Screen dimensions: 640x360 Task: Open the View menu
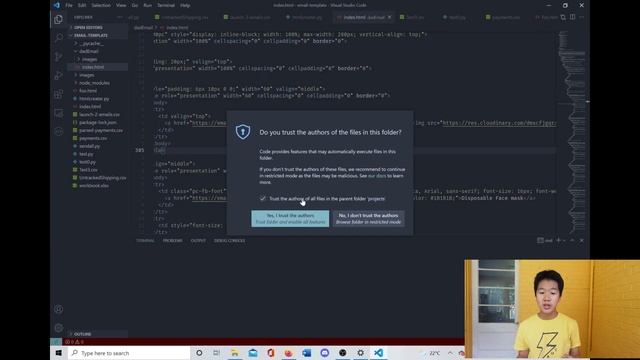(x=121, y=5)
